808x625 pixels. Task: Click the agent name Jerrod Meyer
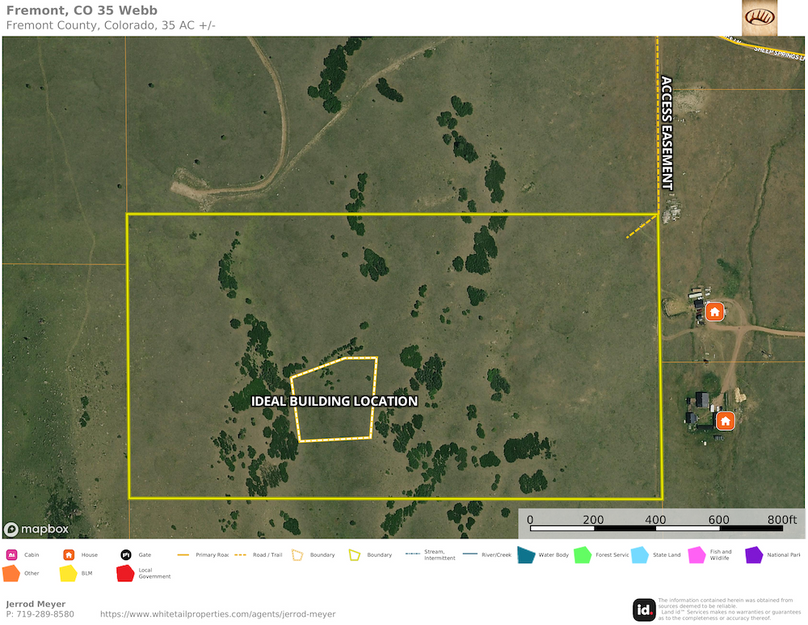(x=36, y=604)
